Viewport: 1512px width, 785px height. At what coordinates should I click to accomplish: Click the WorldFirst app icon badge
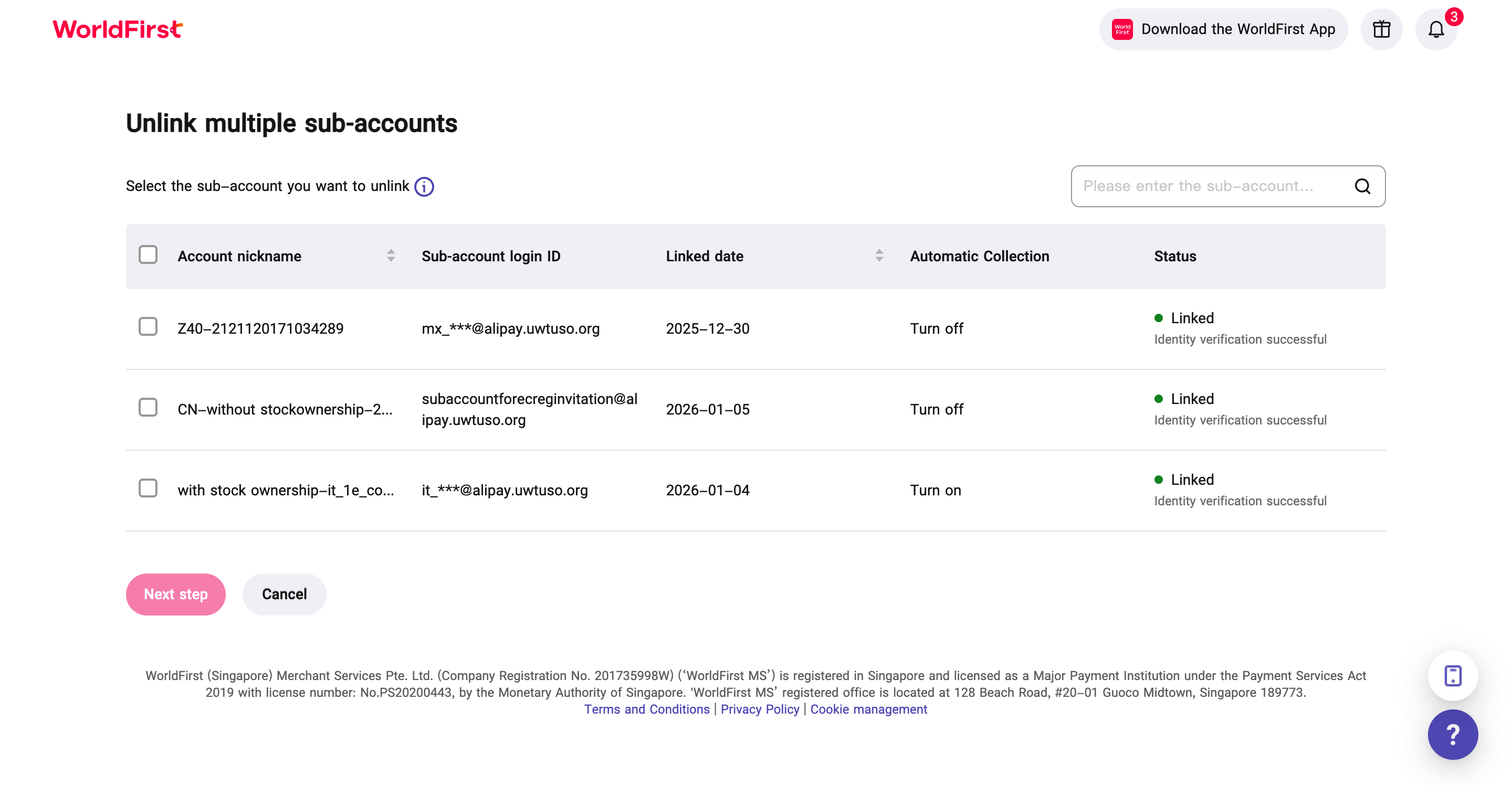point(1122,29)
